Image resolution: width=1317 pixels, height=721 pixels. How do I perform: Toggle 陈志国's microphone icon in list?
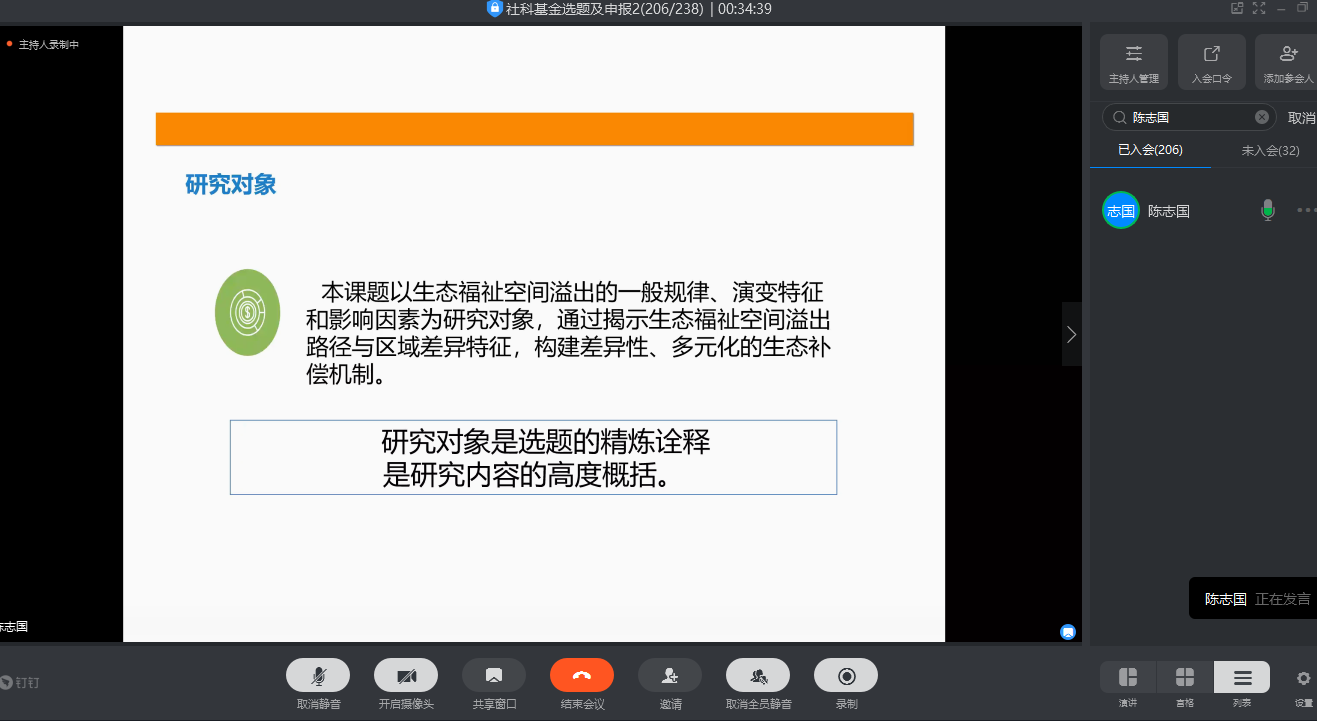(x=1268, y=210)
